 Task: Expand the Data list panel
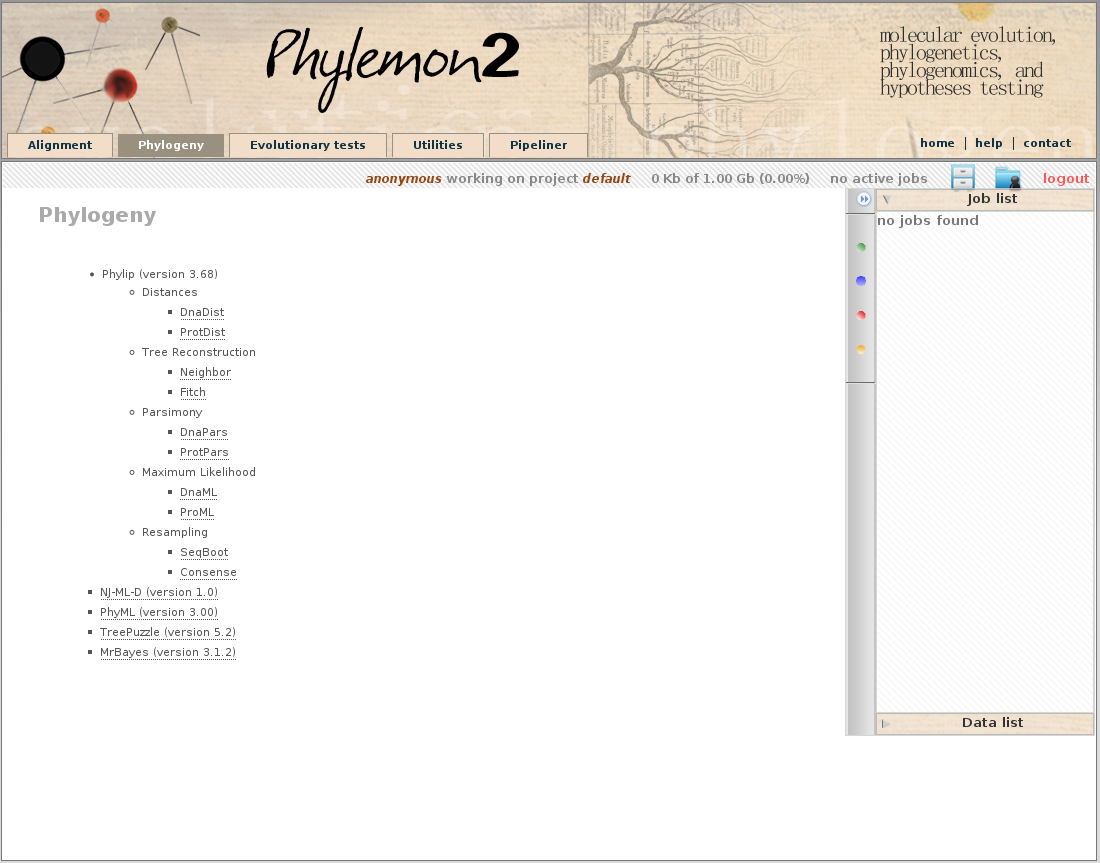985,723
